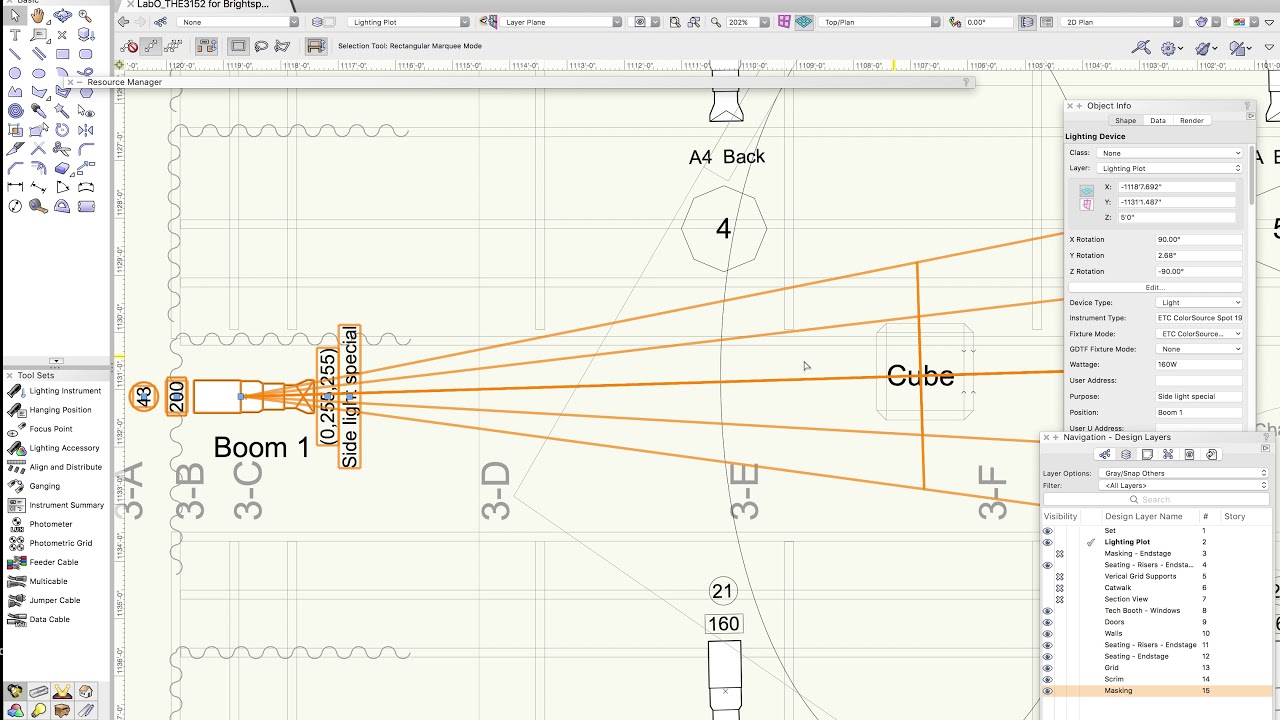This screenshot has width=1280, height=720.
Task: Open the active class None dropdown
Action: point(239,22)
